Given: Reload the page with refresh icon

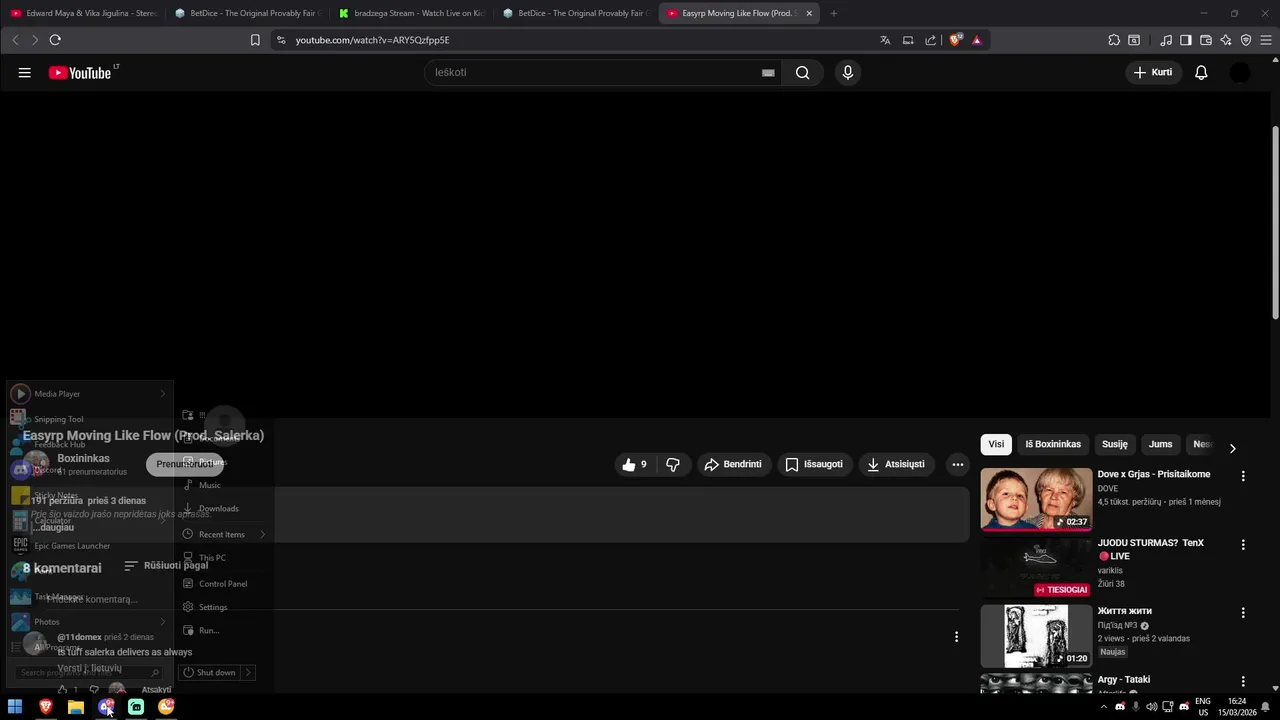Looking at the screenshot, I should click(x=55, y=40).
